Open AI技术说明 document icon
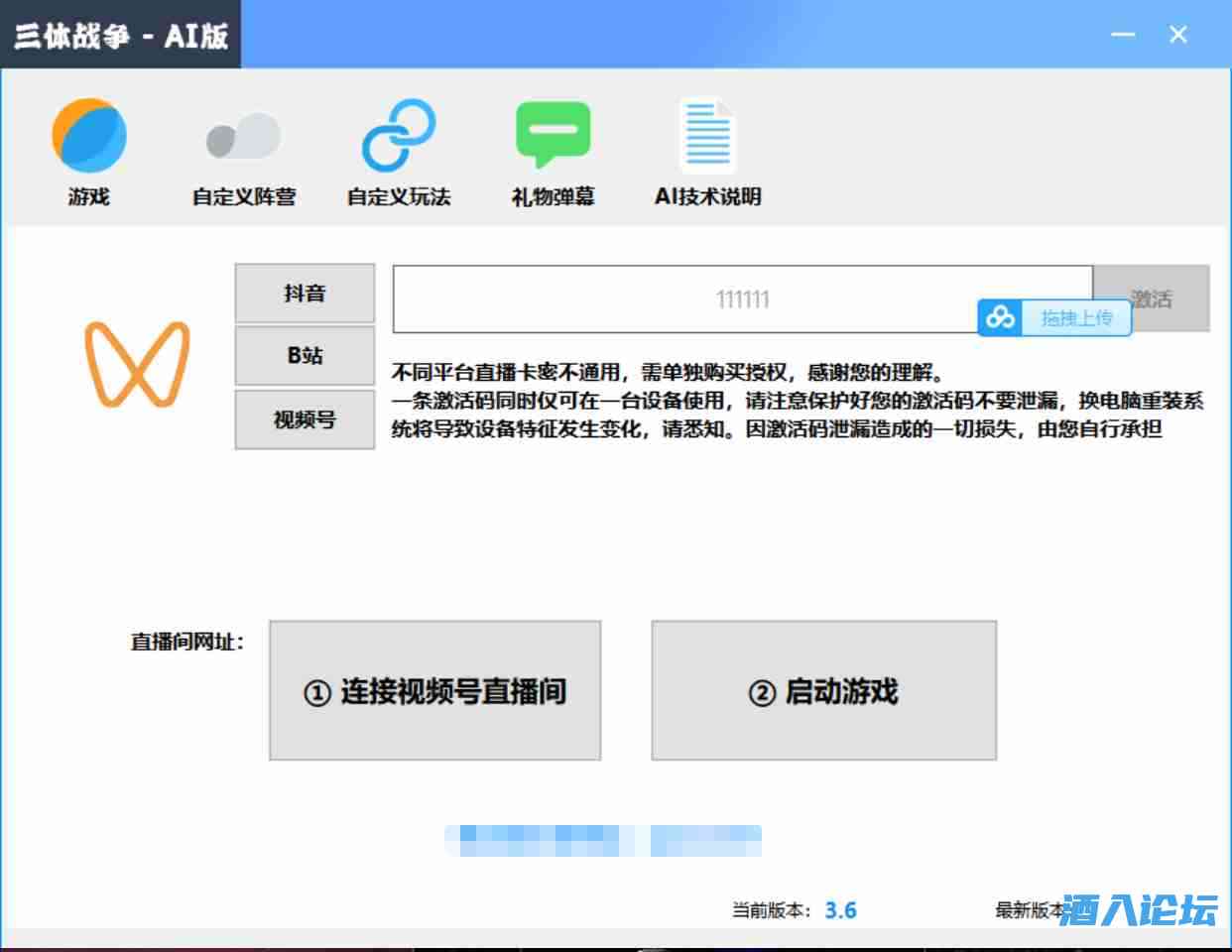 pos(707,137)
